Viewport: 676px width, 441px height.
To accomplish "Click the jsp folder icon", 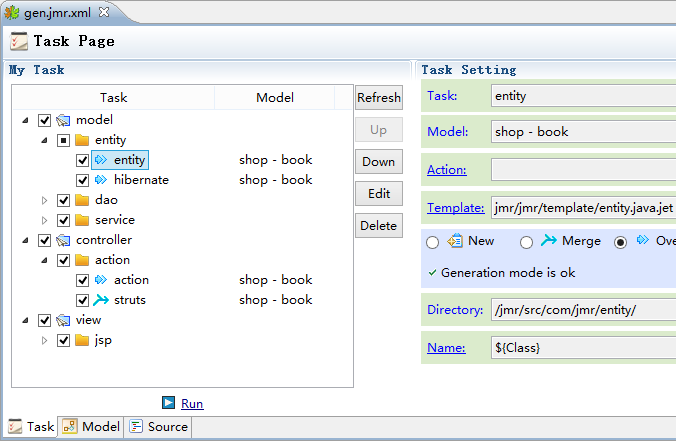I will [x=82, y=340].
